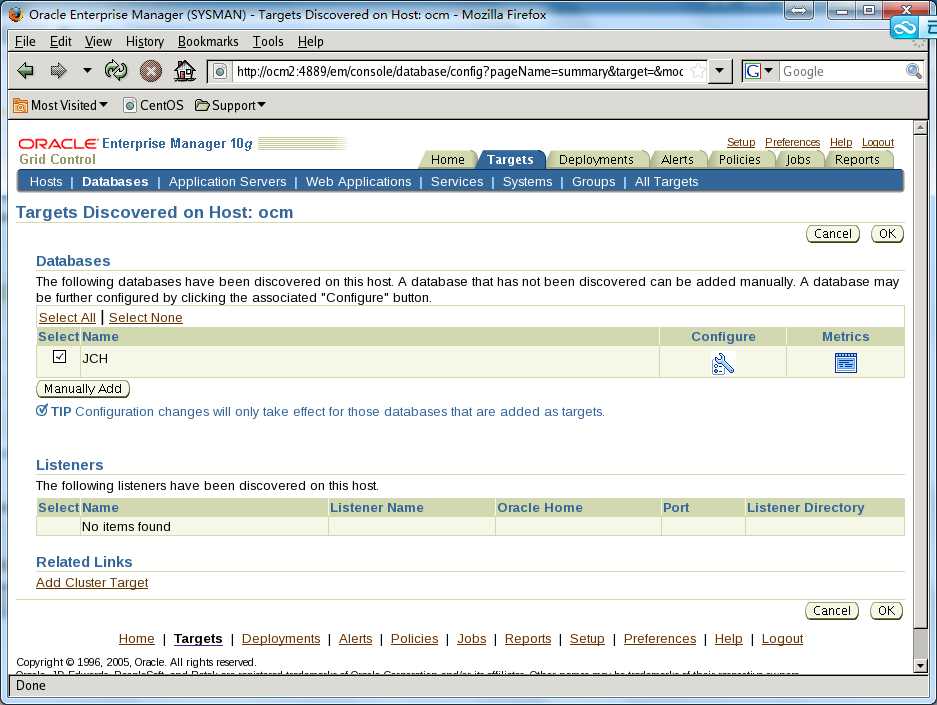
Task: Open the Groups subtab
Action: (x=593, y=182)
